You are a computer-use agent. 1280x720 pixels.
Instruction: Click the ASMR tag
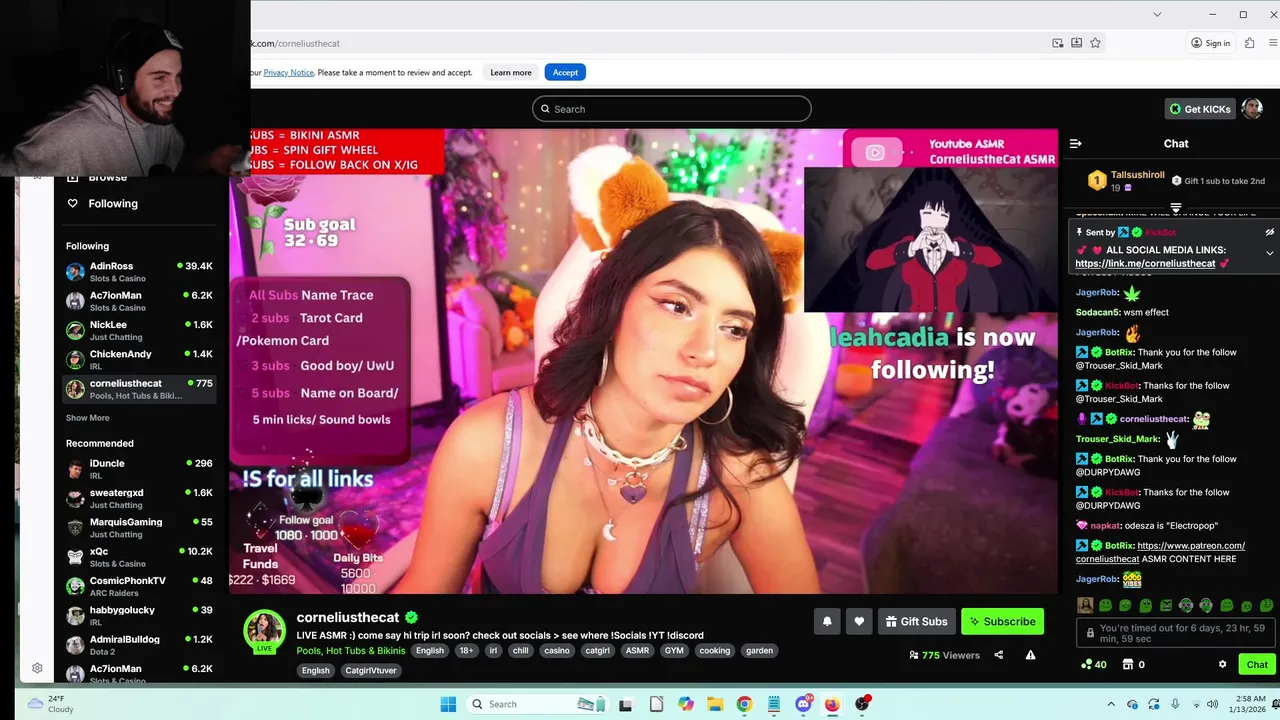(637, 651)
